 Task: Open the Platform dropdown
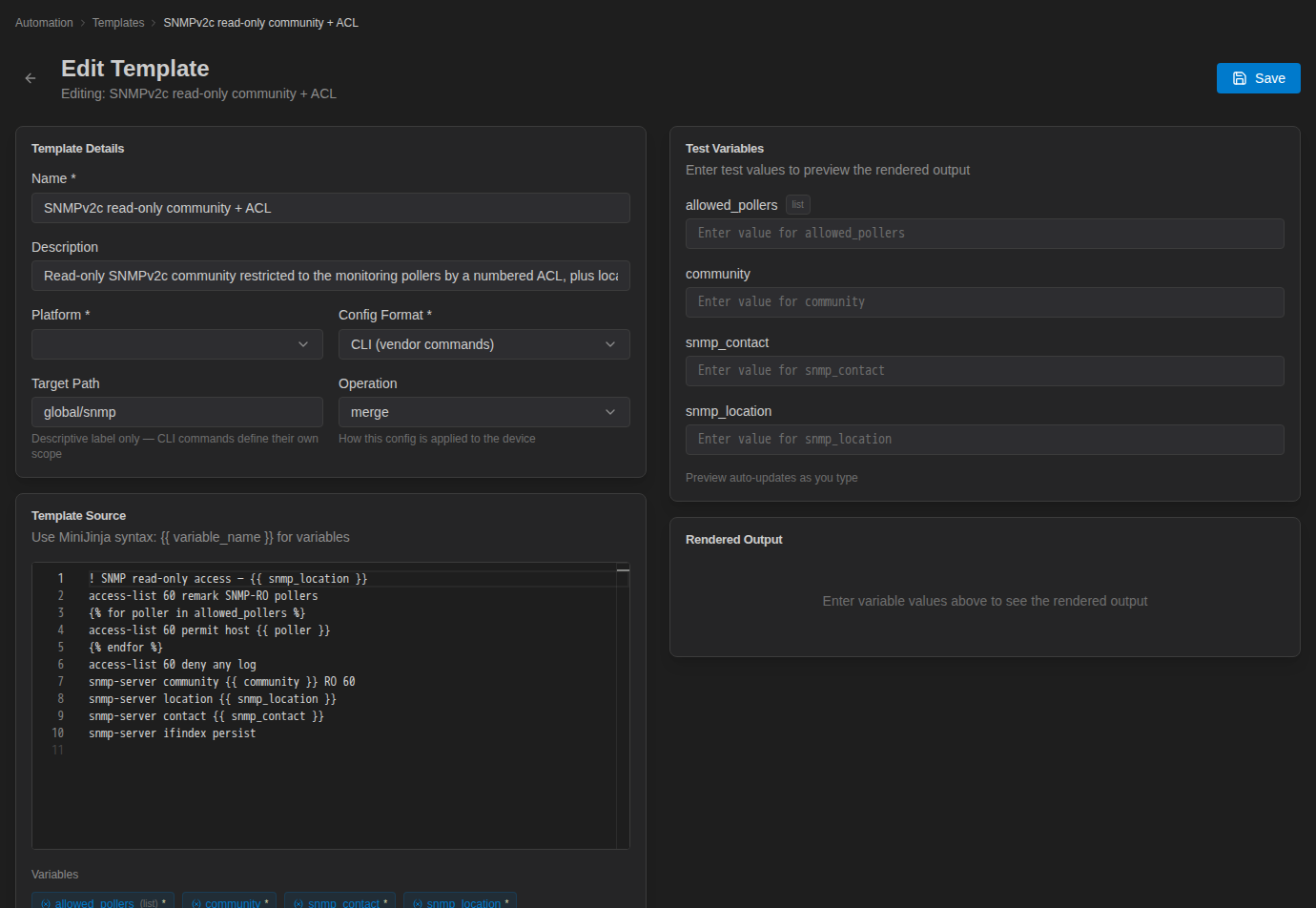coord(177,344)
